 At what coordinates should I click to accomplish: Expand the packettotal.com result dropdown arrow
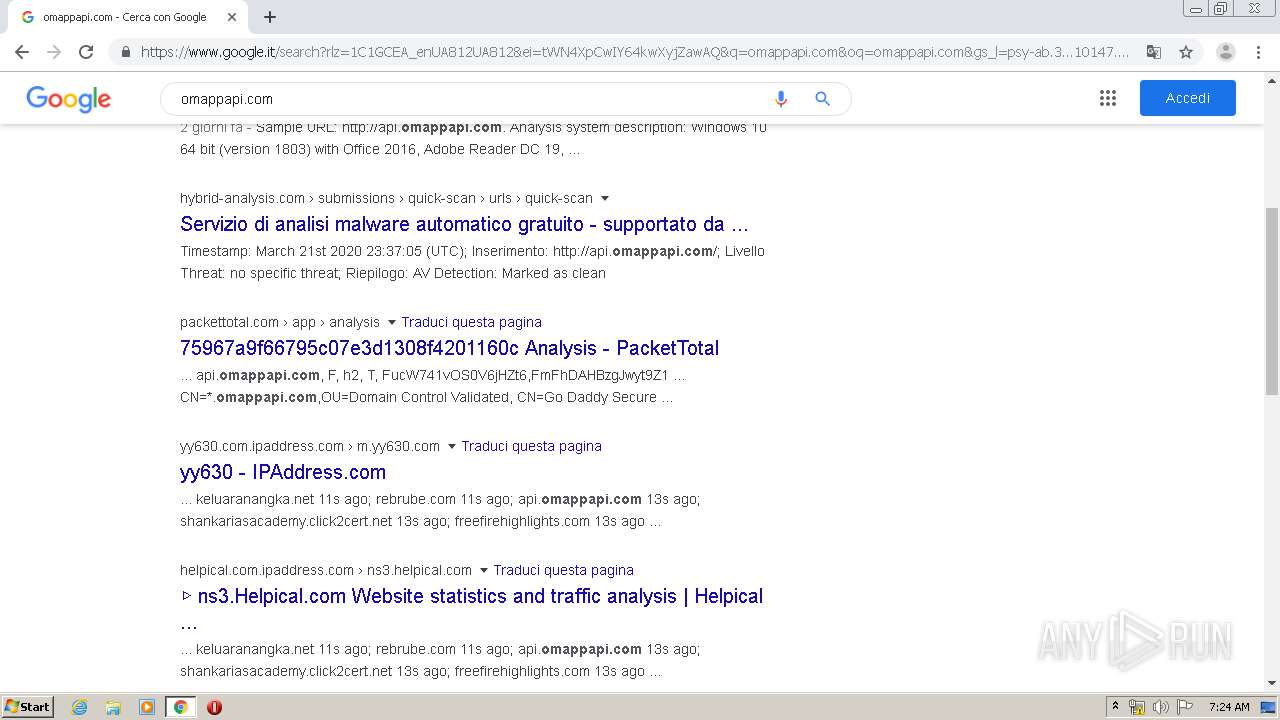(x=392, y=323)
